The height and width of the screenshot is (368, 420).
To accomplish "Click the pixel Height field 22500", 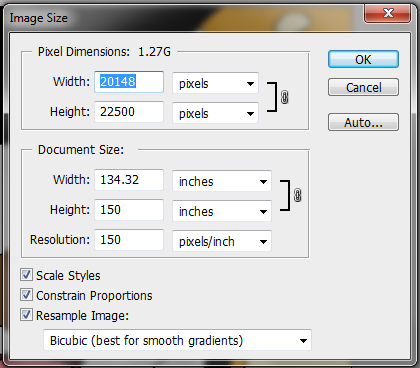I will click(x=129, y=112).
